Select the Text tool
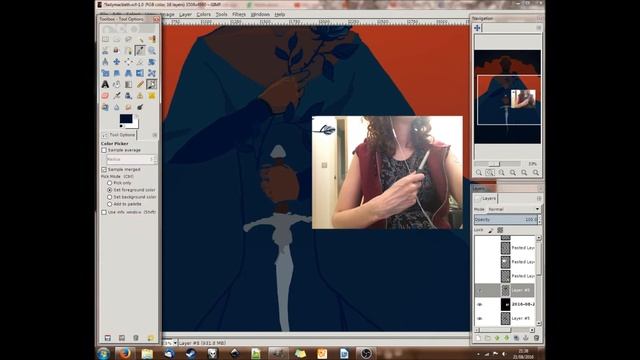This screenshot has height=360, width=640. click(105, 84)
